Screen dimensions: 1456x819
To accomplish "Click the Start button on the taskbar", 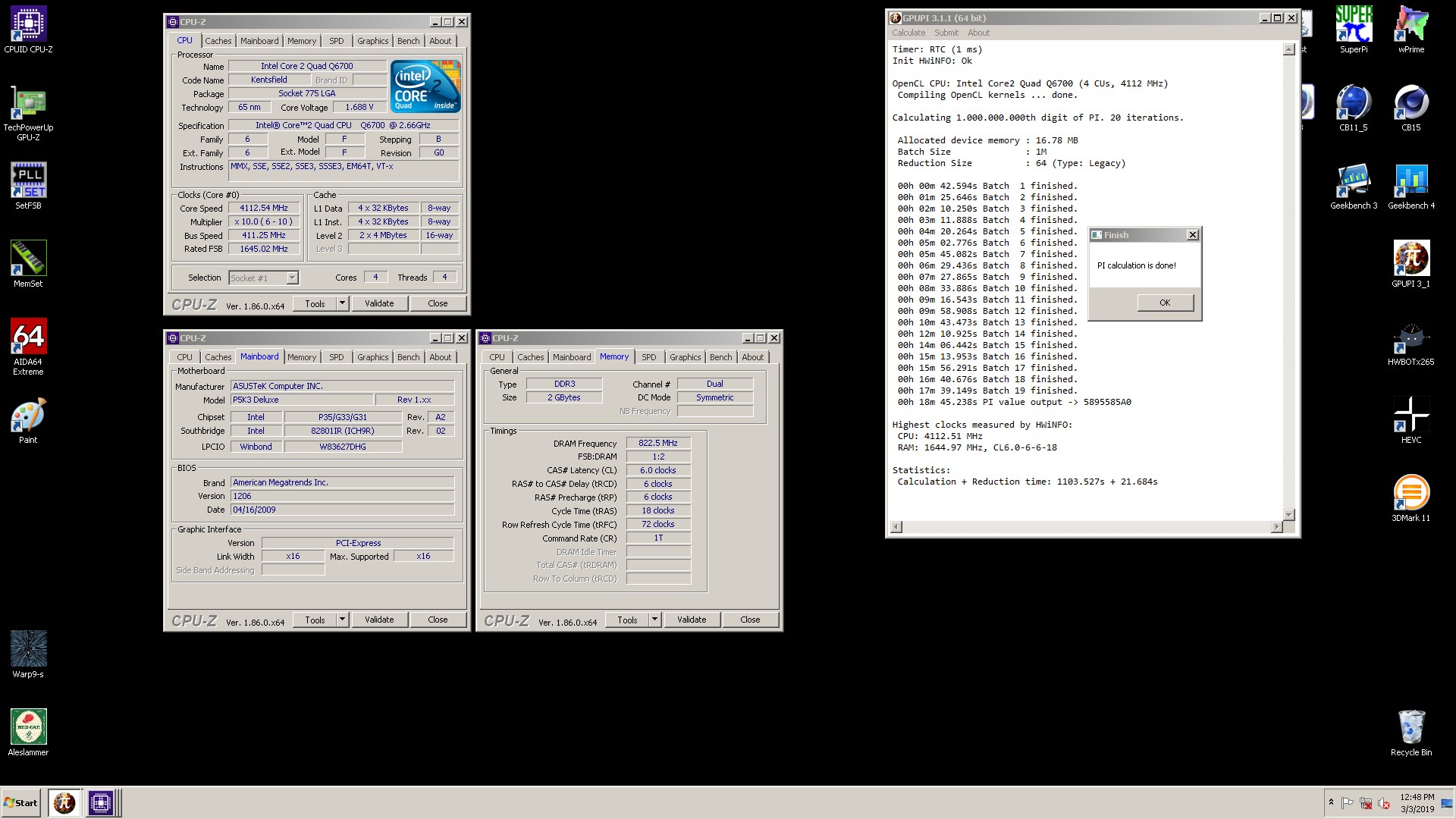I will coord(21,802).
